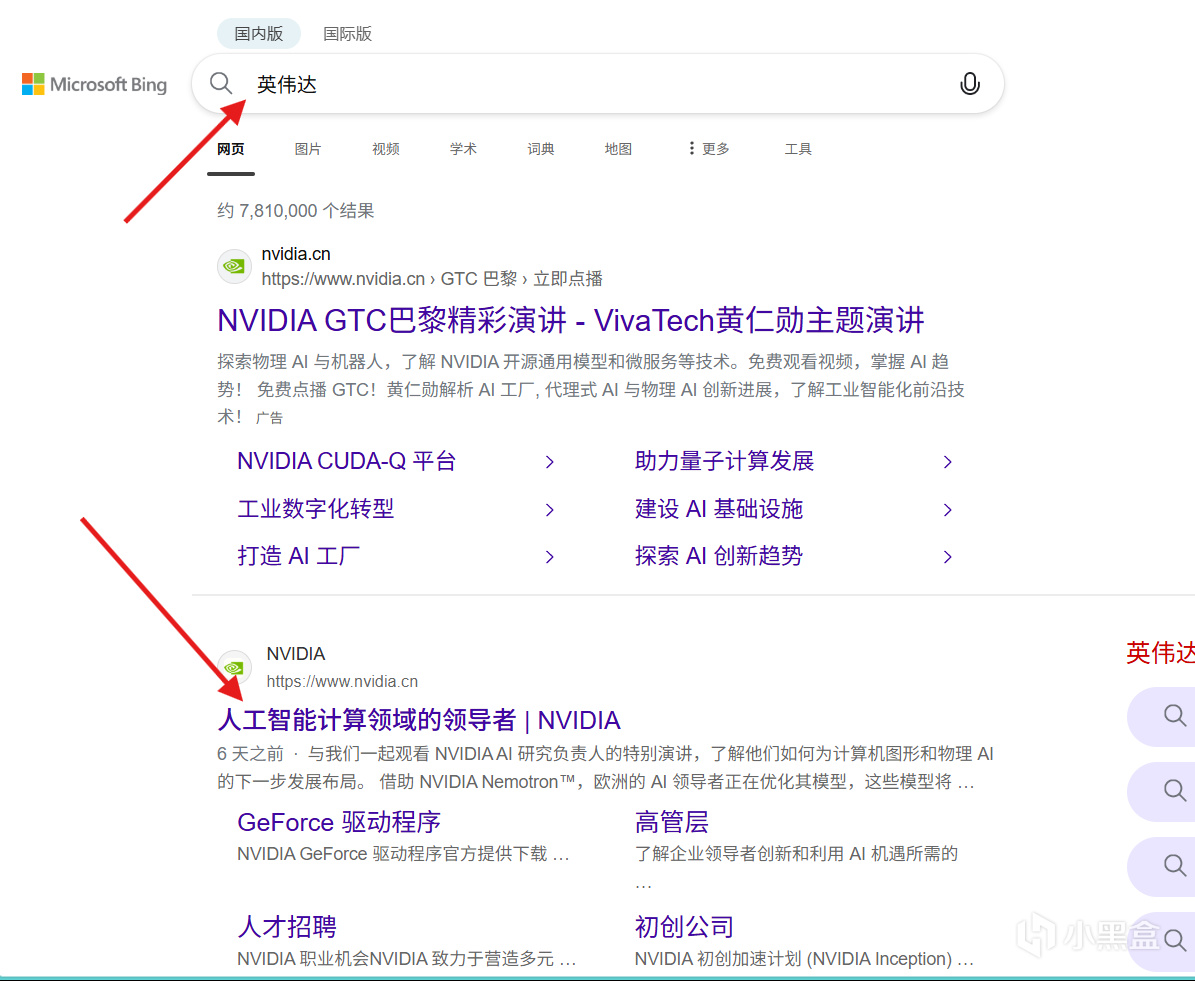Open NVIDIA GTC巴黎精彩演讲 result title

click(x=571, y=320)
